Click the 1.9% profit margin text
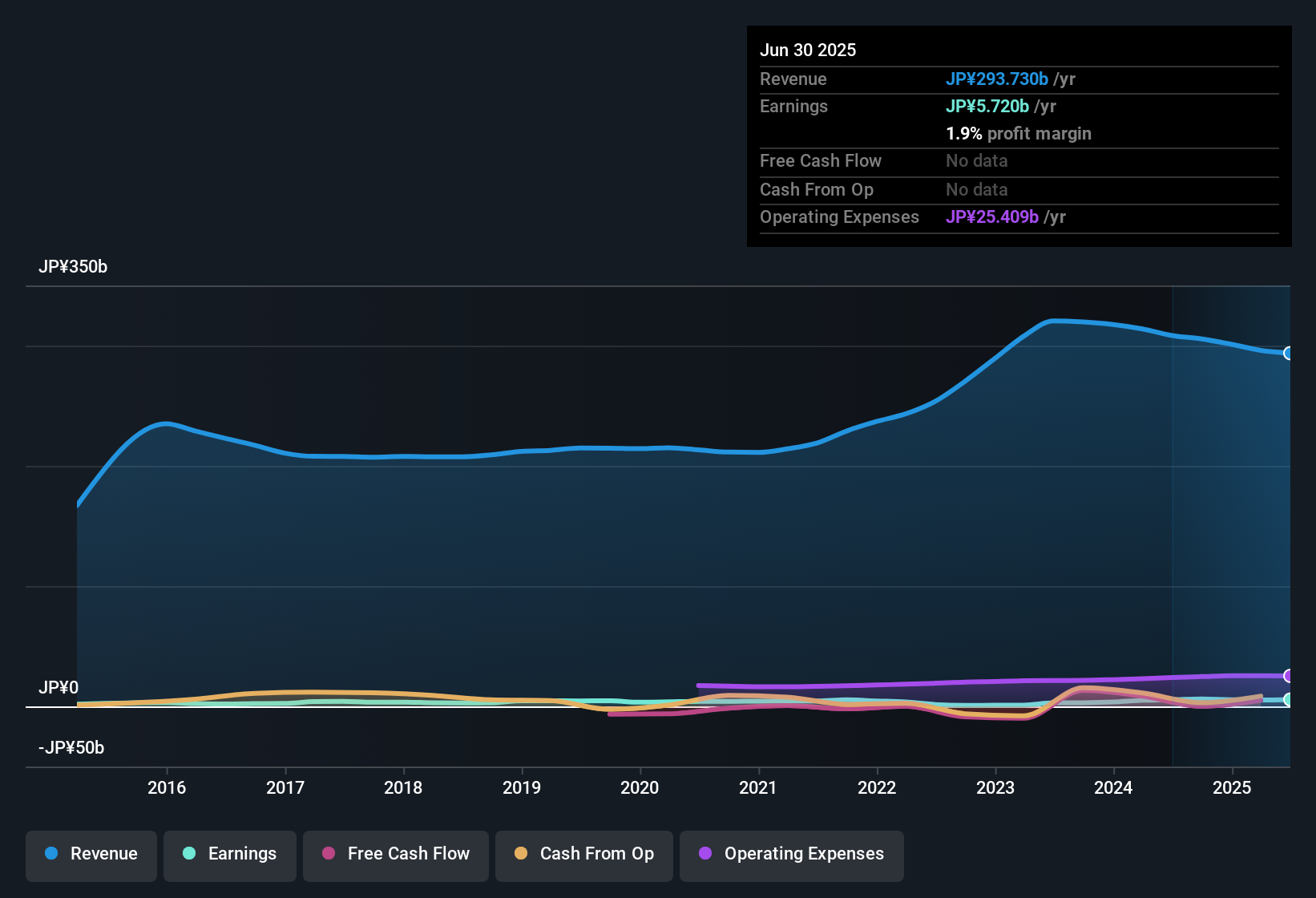The image size is (1316, 898). (x=1019, y=133)
